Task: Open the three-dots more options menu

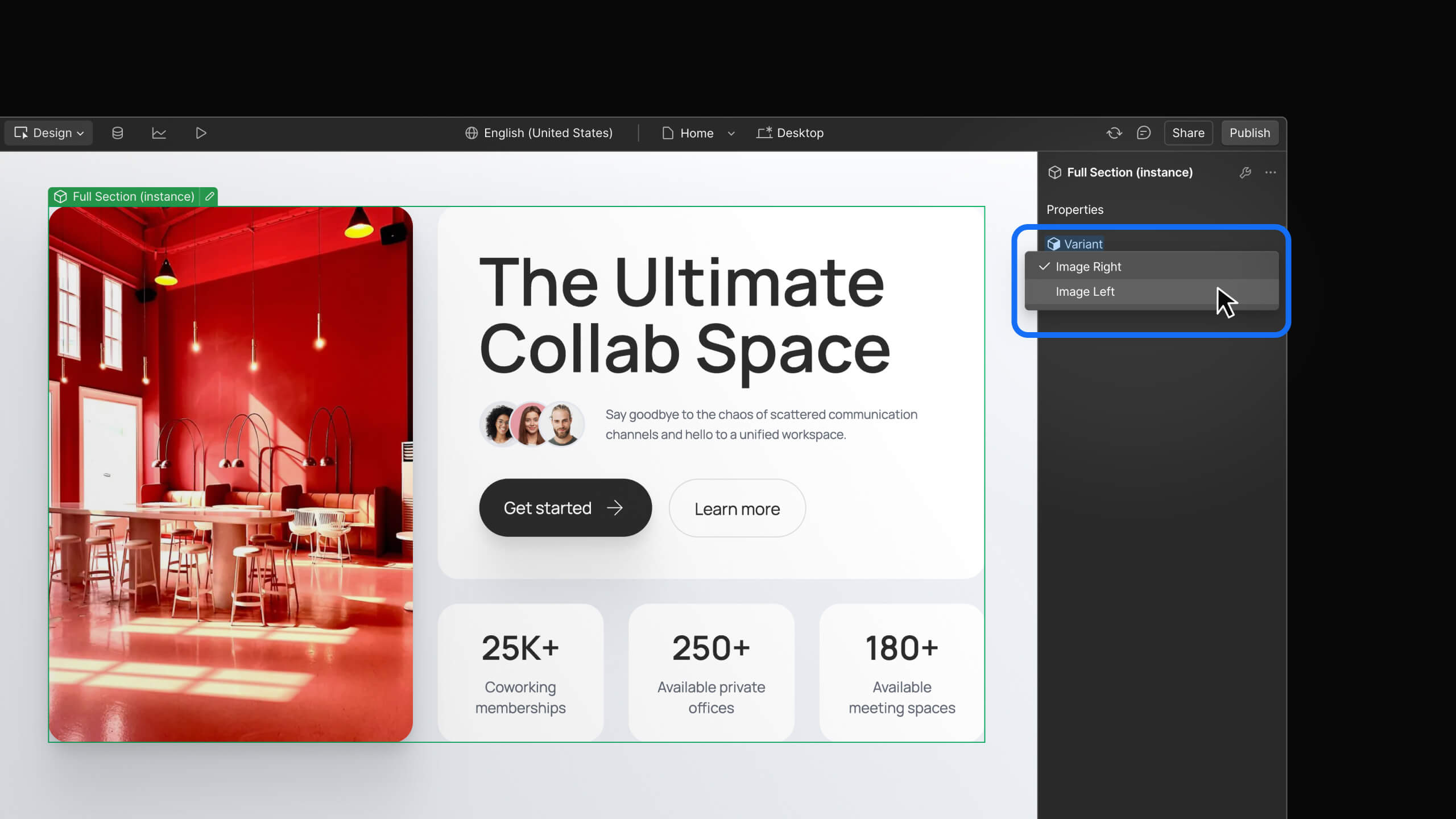Action: tap(1271, 172)
